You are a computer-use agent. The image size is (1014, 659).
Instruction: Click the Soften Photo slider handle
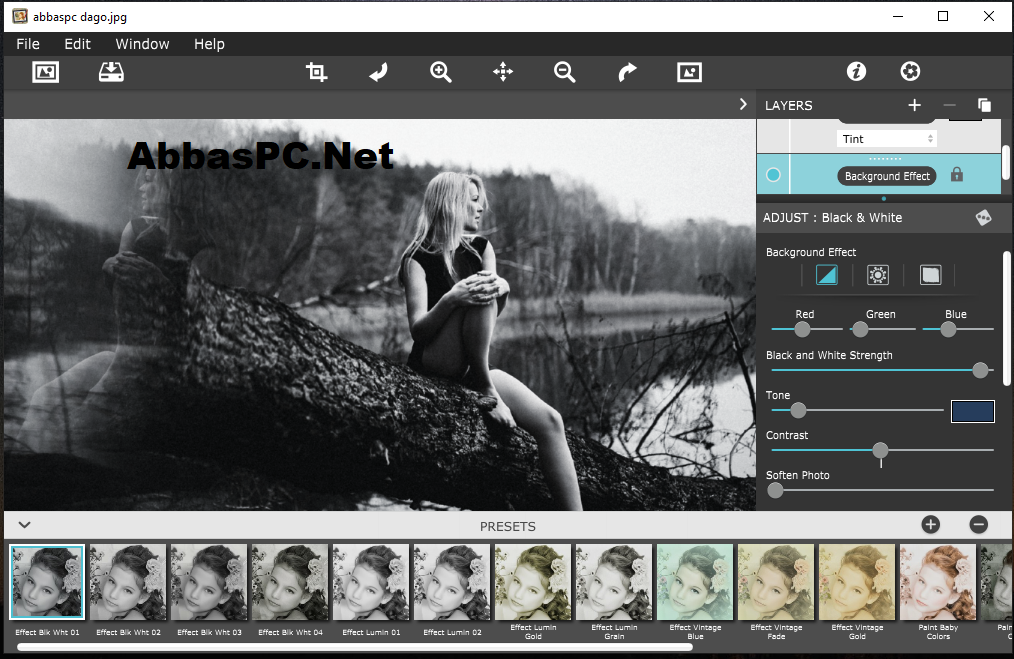pos(775,490)
